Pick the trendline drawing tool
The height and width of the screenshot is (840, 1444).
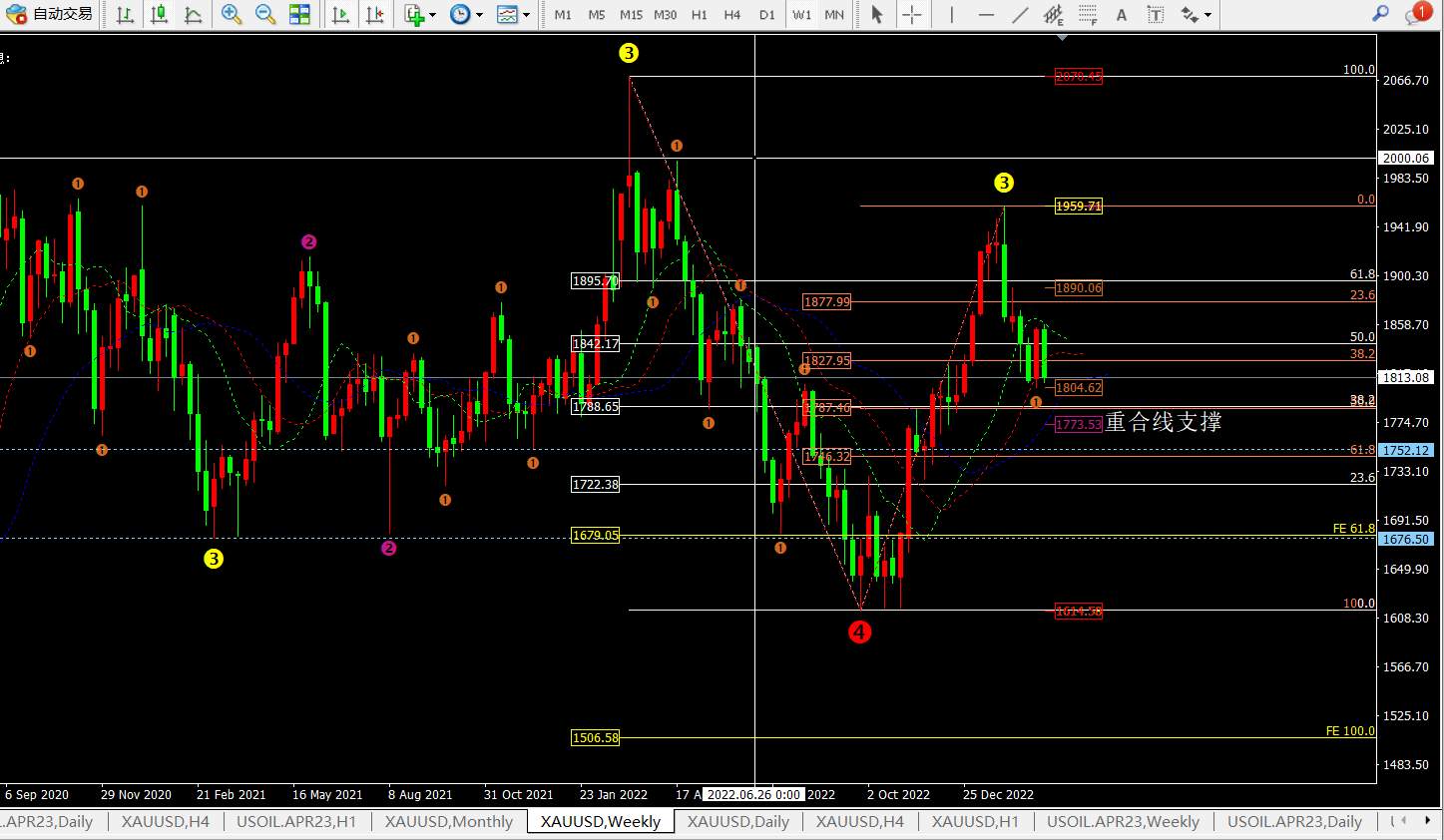pyautogui.click(x=1020, y=14)
